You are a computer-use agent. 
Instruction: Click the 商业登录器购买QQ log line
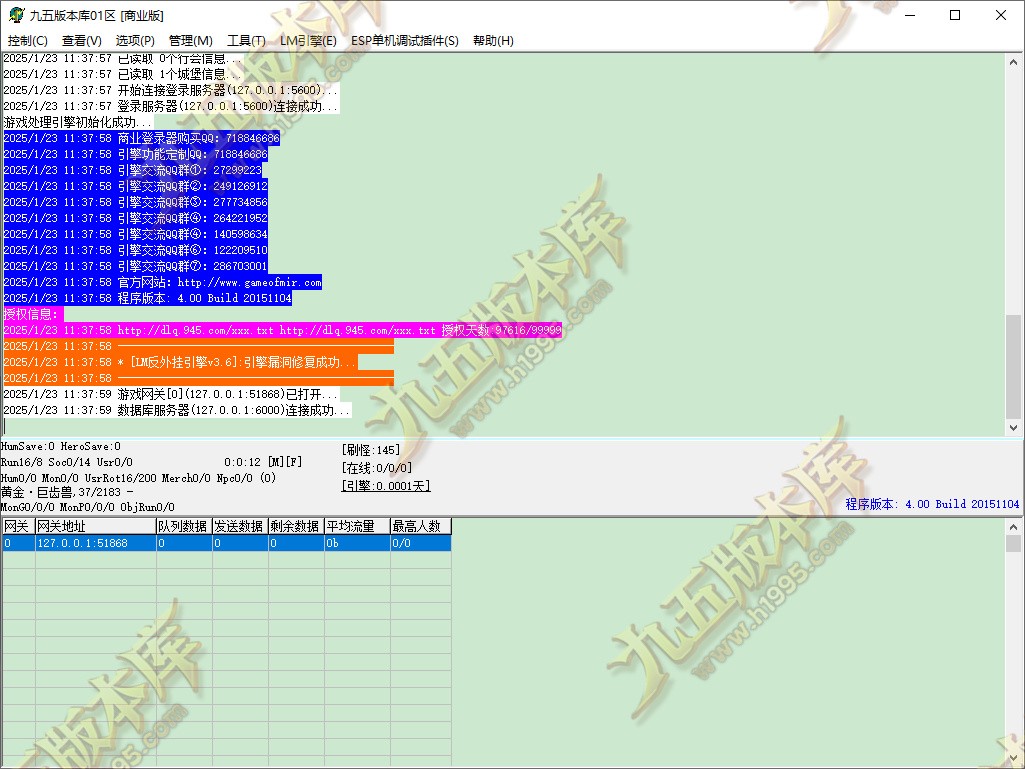[141, 138]
